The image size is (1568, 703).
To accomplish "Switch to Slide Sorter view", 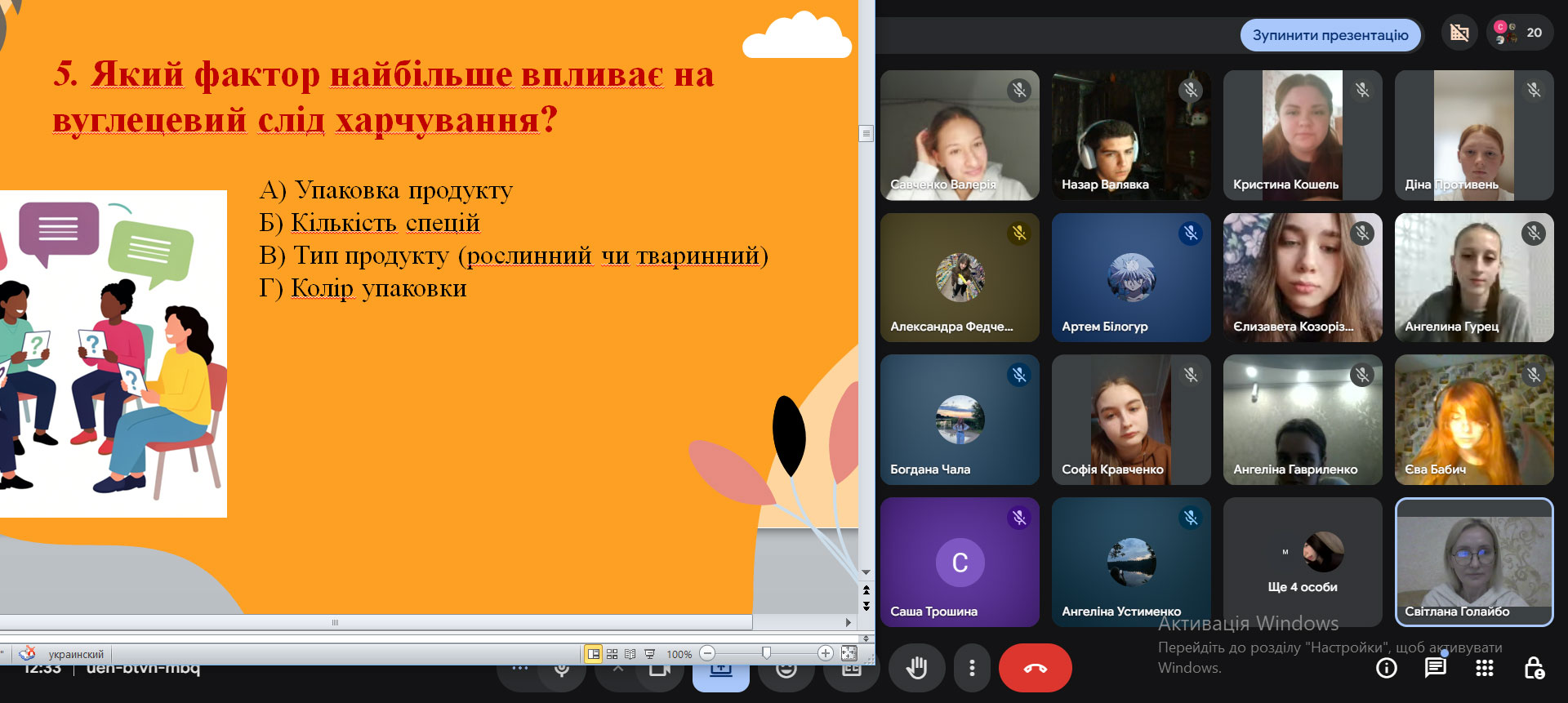I will pyautogui.click(x=612, y=654).
